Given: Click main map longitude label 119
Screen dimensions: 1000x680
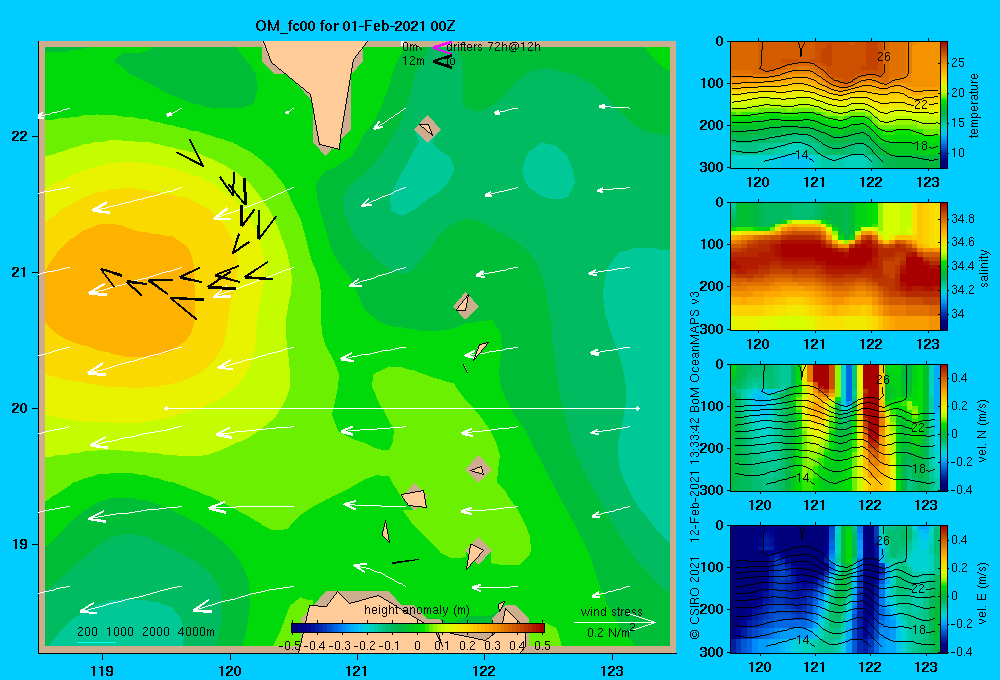Looking at the screenshot, I should point(102,670).
